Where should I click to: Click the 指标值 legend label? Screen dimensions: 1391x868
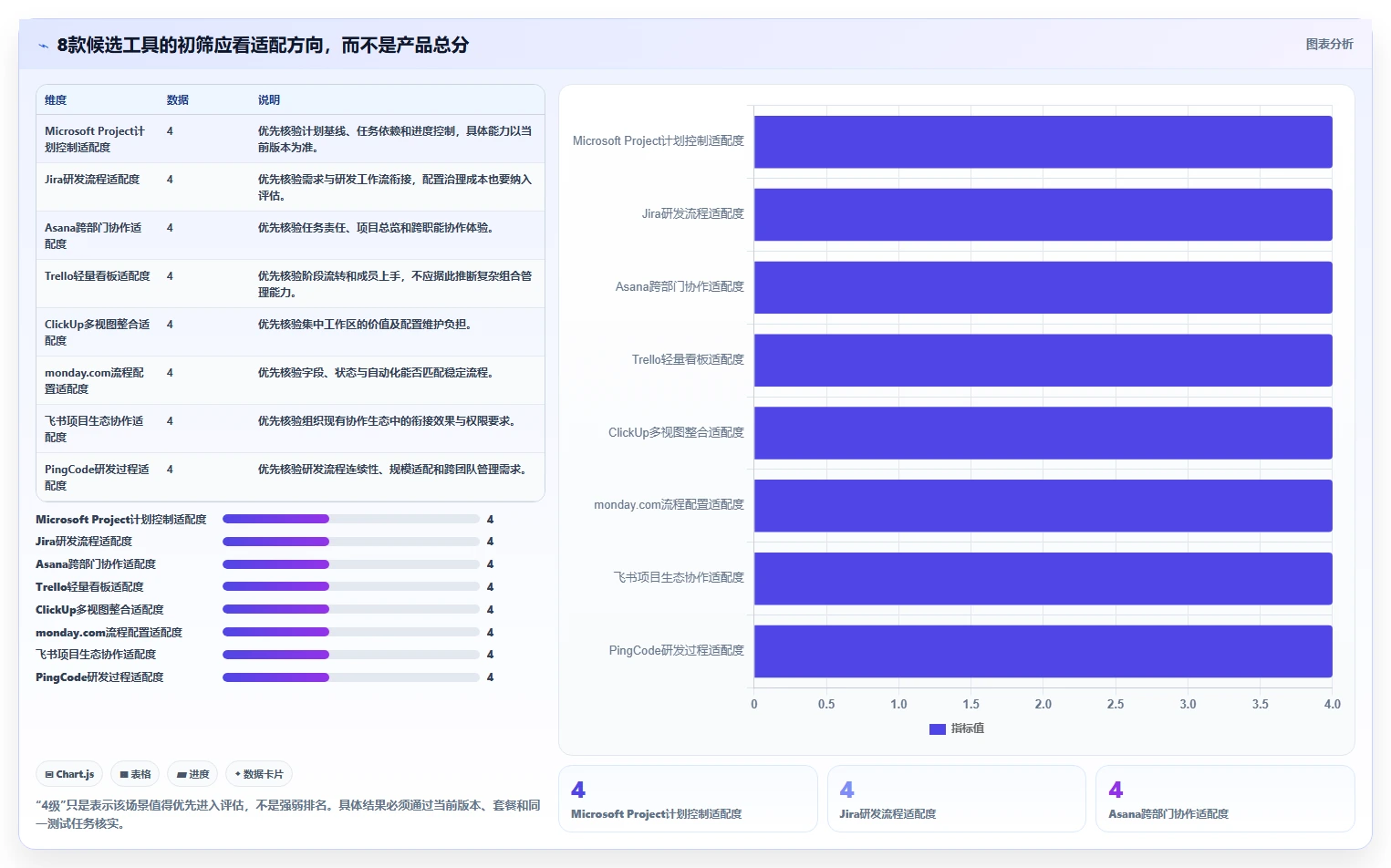click(967, 728)
